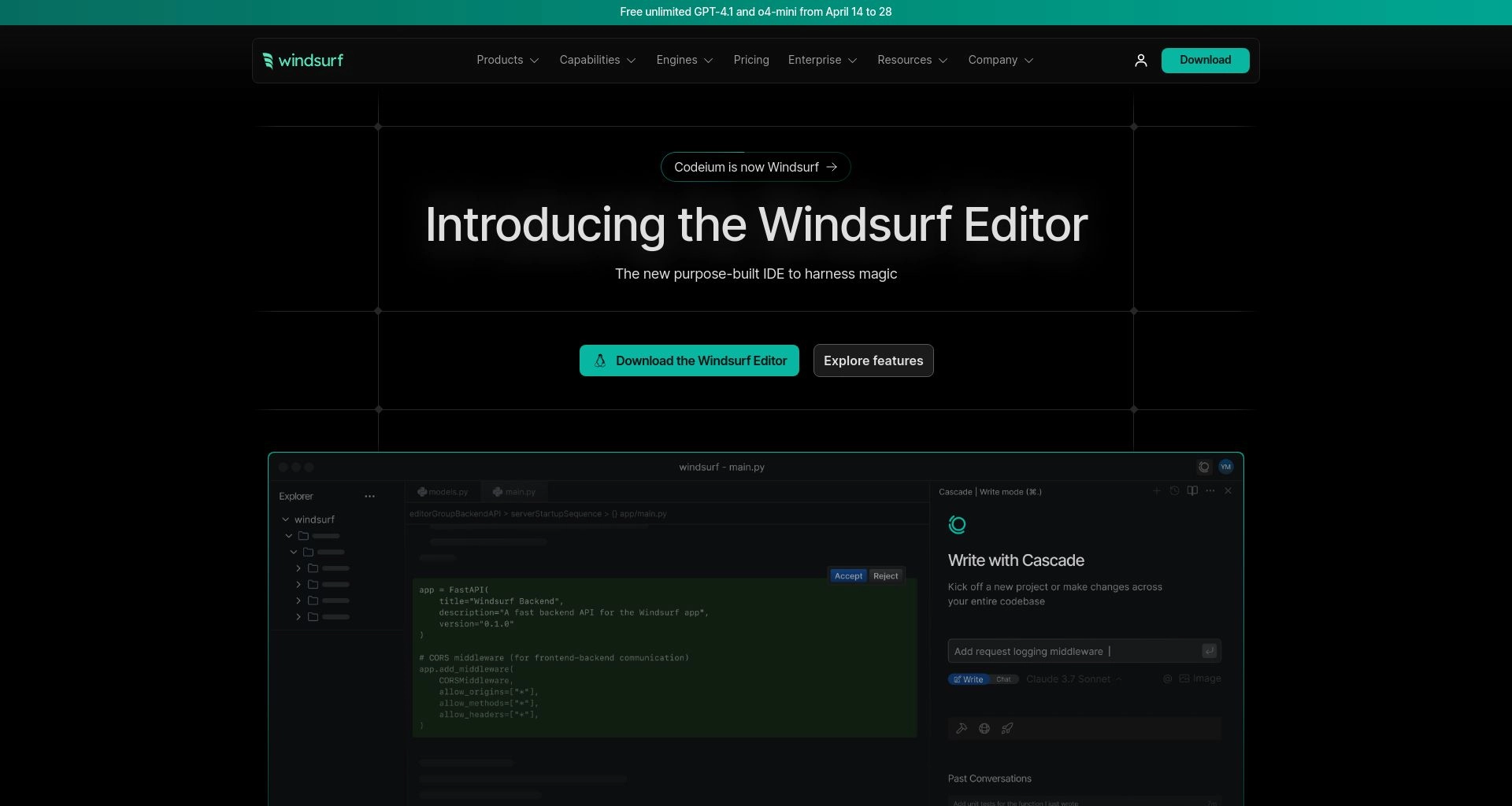Switch Cascade to Write mode
This screenshot has width=1512, height=806.
coord(969,679)
